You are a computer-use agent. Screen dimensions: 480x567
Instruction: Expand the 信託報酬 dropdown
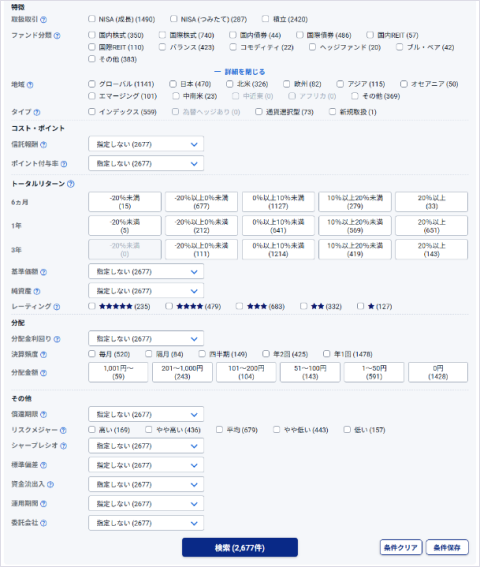pyautogui.click(x=146, y=144)
